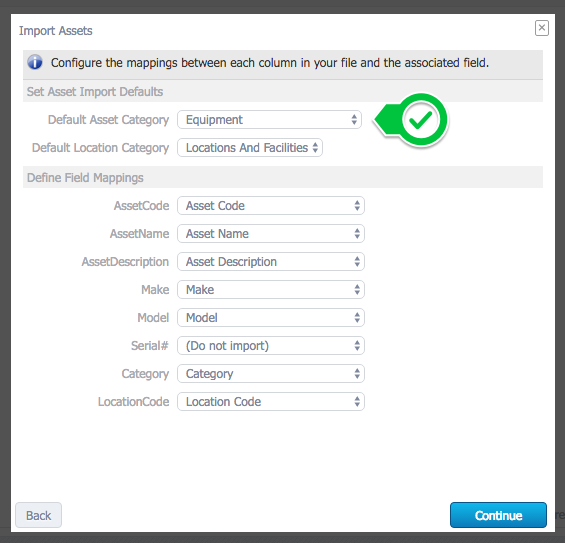Go back with the Back button
565x543 pixels.
39,515
